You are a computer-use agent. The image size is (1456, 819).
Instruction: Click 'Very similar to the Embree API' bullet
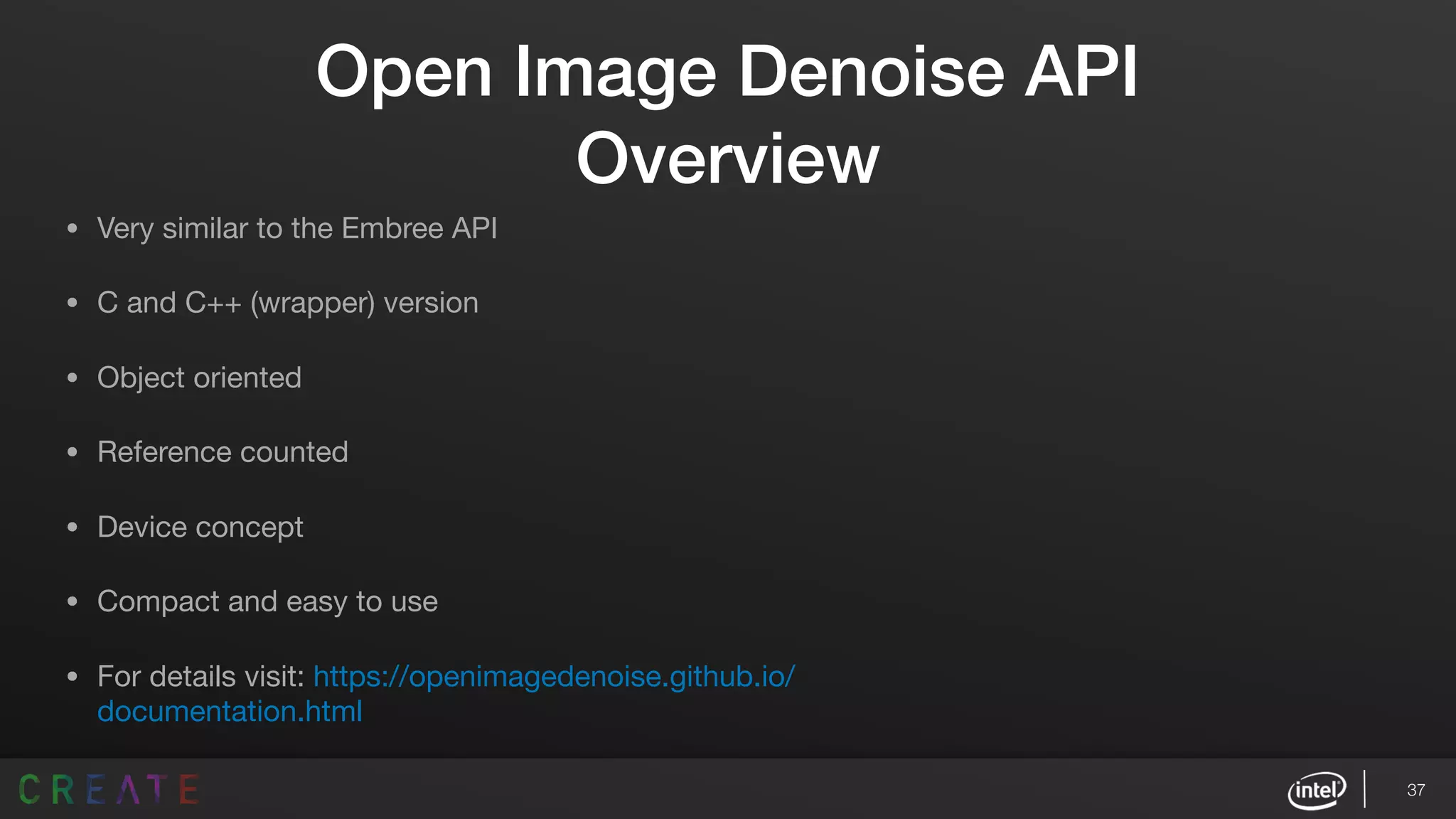297,228
